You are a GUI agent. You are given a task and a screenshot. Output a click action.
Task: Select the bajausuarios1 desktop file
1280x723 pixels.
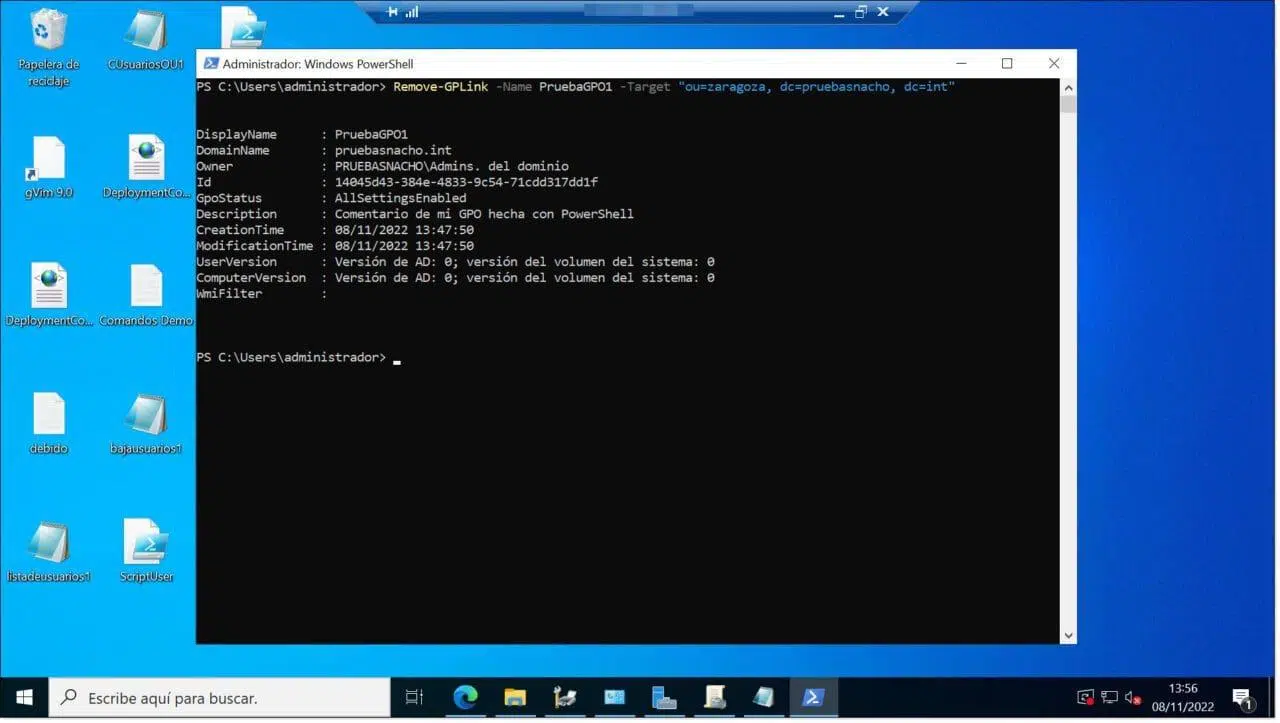(146, 415)
